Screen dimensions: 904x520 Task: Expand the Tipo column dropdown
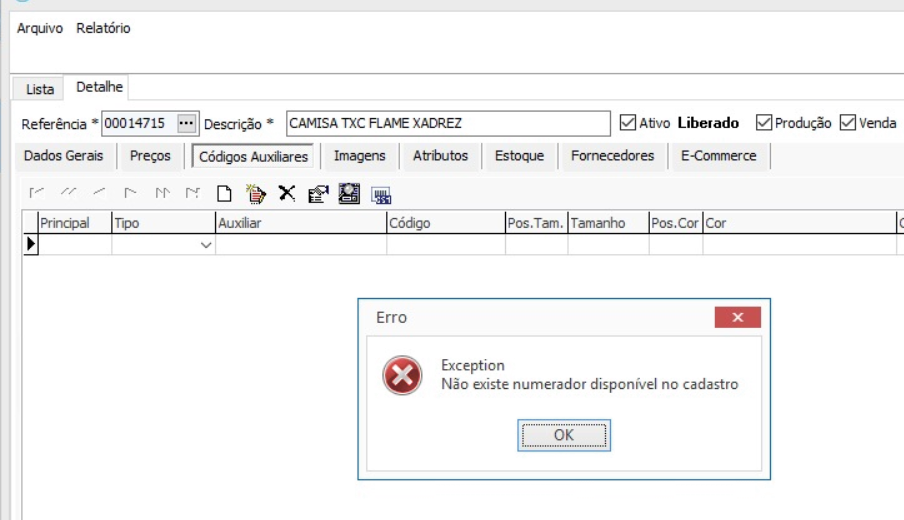pos(206,245)
